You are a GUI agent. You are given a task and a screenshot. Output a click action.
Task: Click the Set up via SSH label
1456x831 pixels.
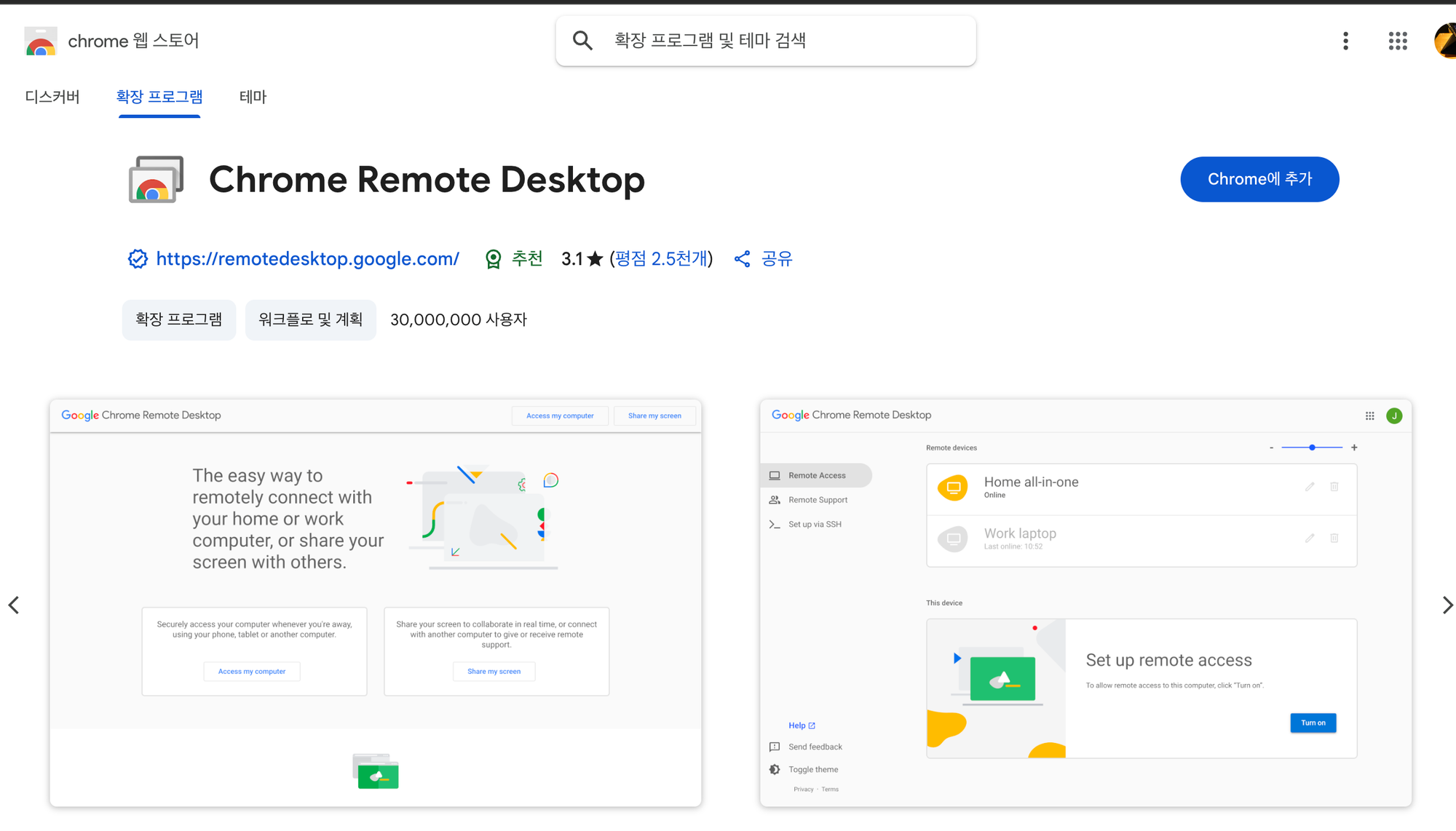815,525
